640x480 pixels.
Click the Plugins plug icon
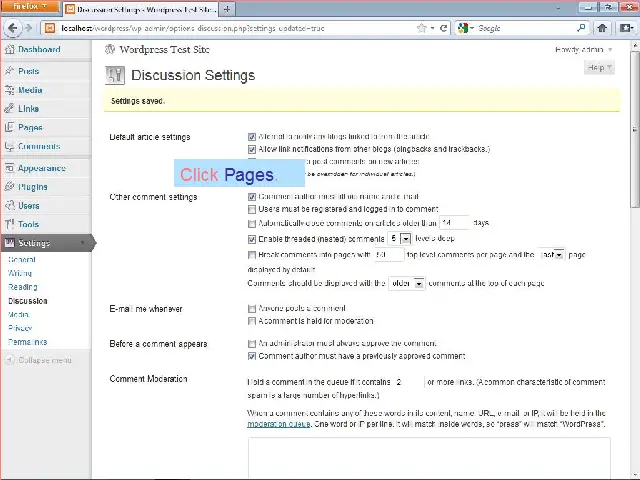9,187
